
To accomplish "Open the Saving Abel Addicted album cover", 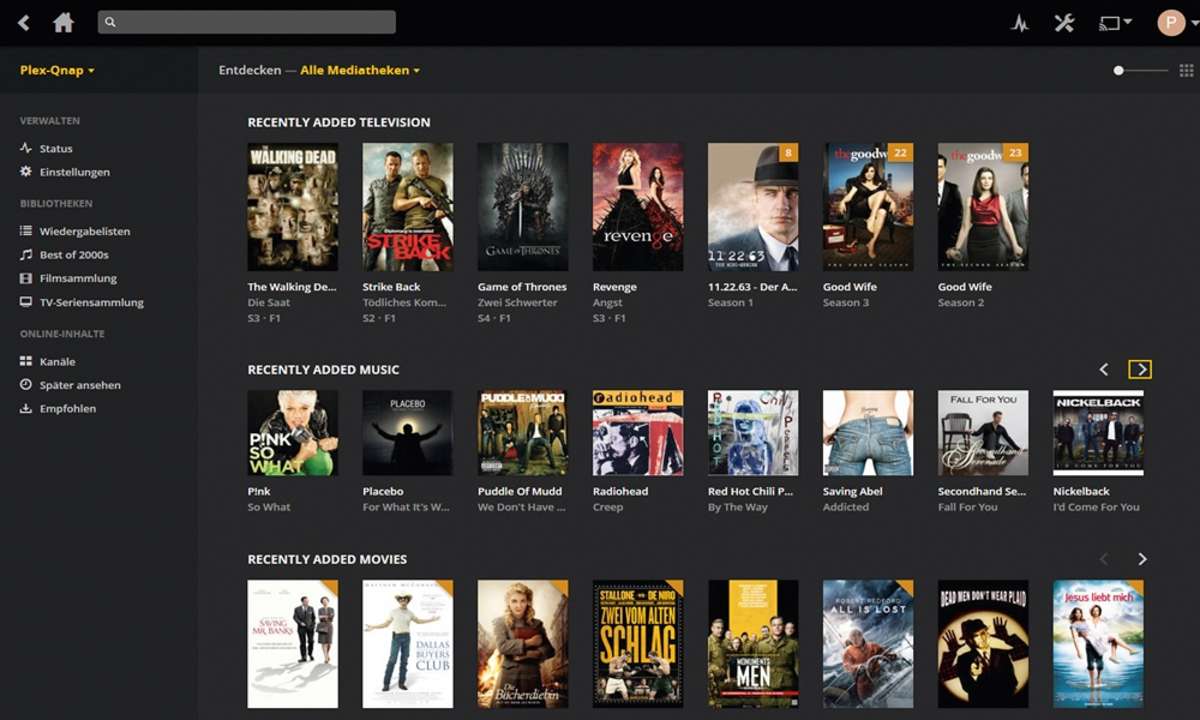I will pyautogui.click(x=868, y=433).
